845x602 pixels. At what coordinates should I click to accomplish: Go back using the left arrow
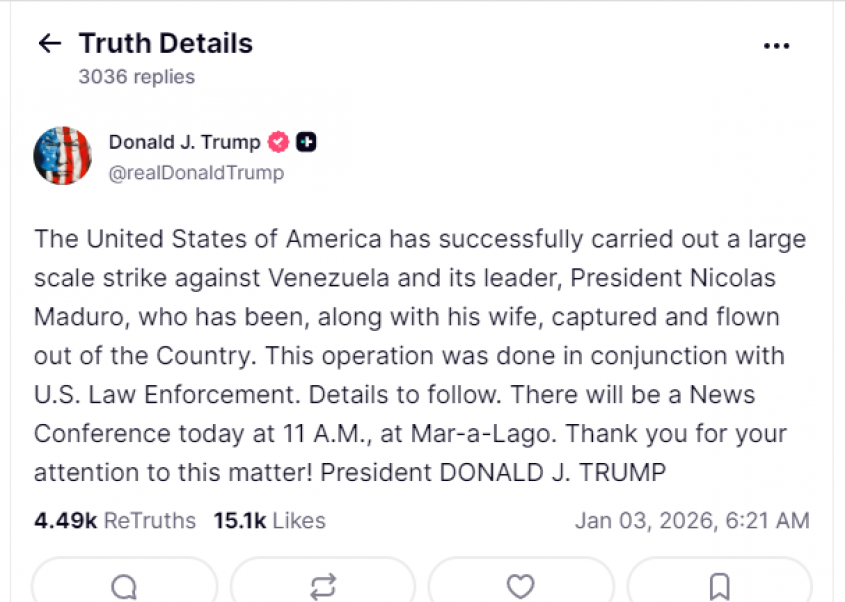[x=49, y=43]
